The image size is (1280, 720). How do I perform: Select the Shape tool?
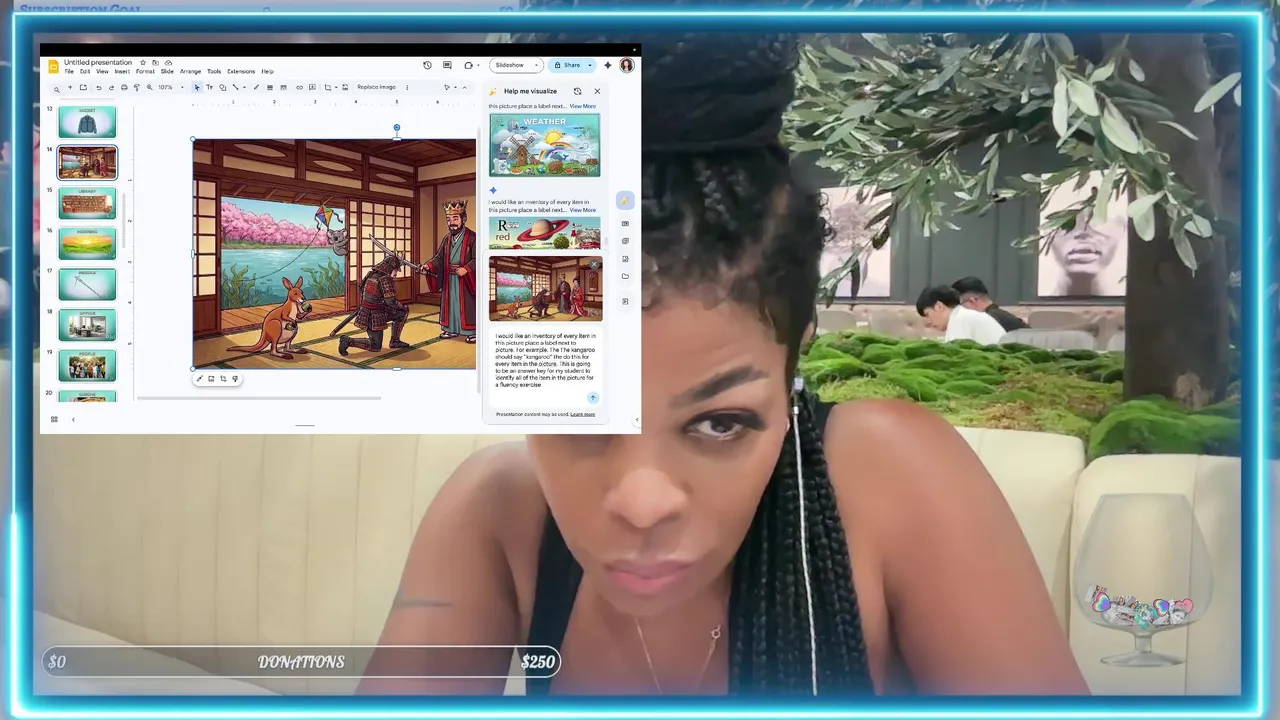pyautogui.click(x=222, y=87)
